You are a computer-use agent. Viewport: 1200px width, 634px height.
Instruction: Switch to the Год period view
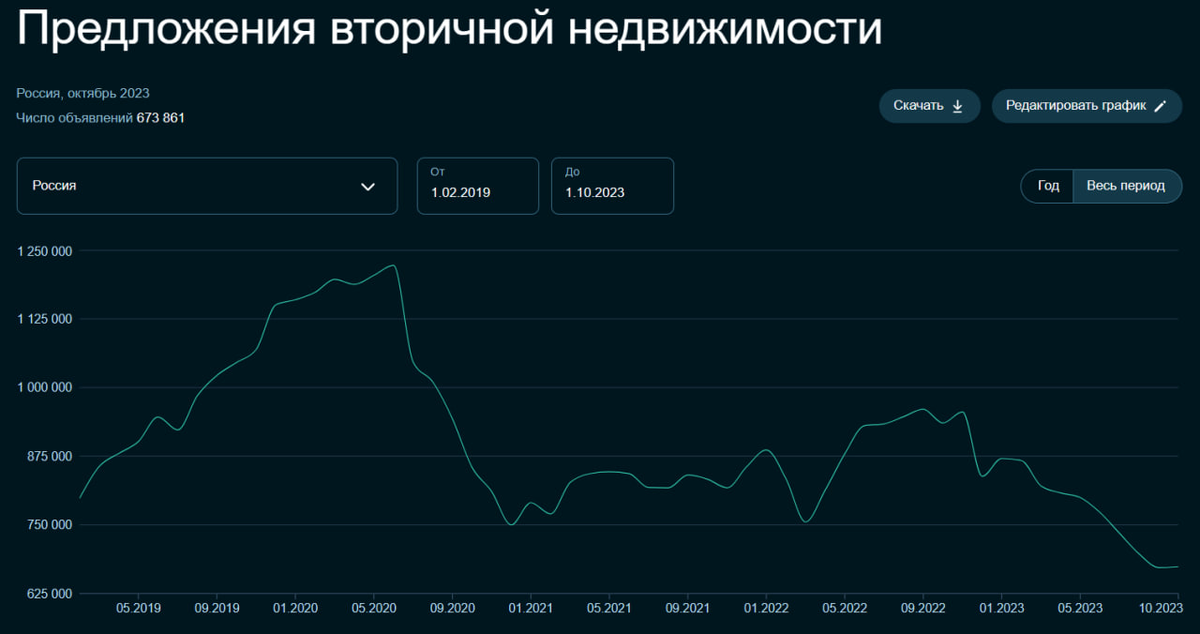pyautogui.click(x=1046, y=186)
